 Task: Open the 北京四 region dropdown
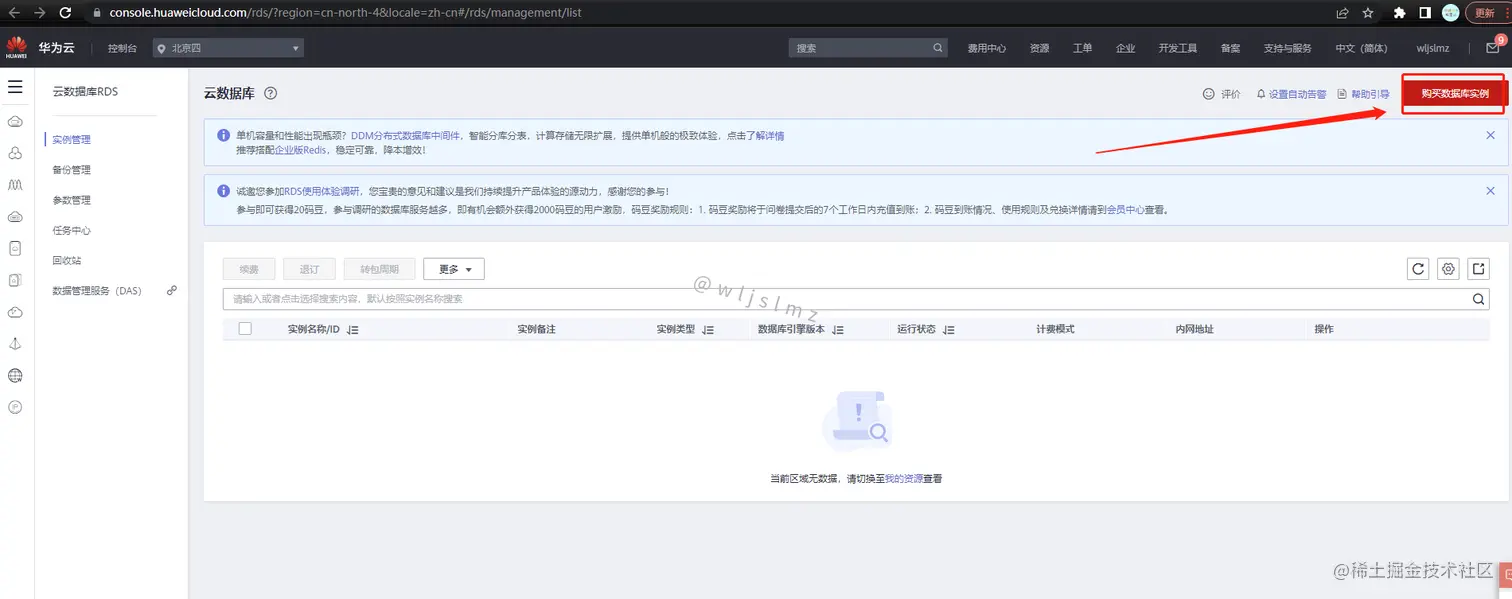[x=228, y=48]
